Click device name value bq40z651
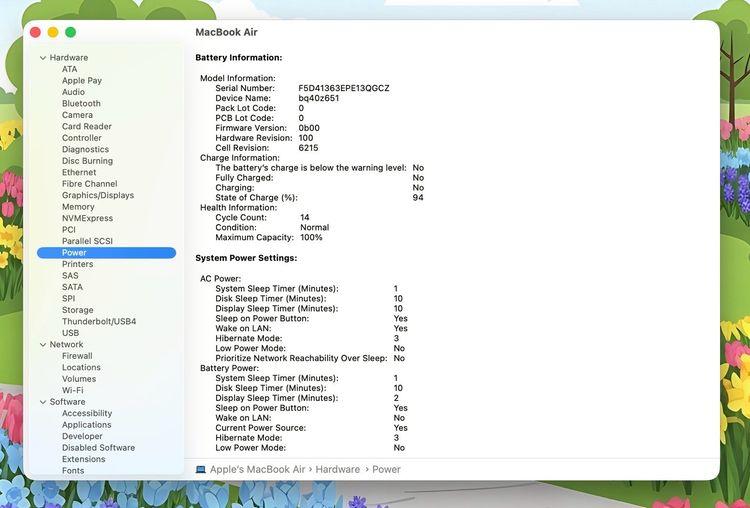 pyautogui.click(x=319, y=99)
